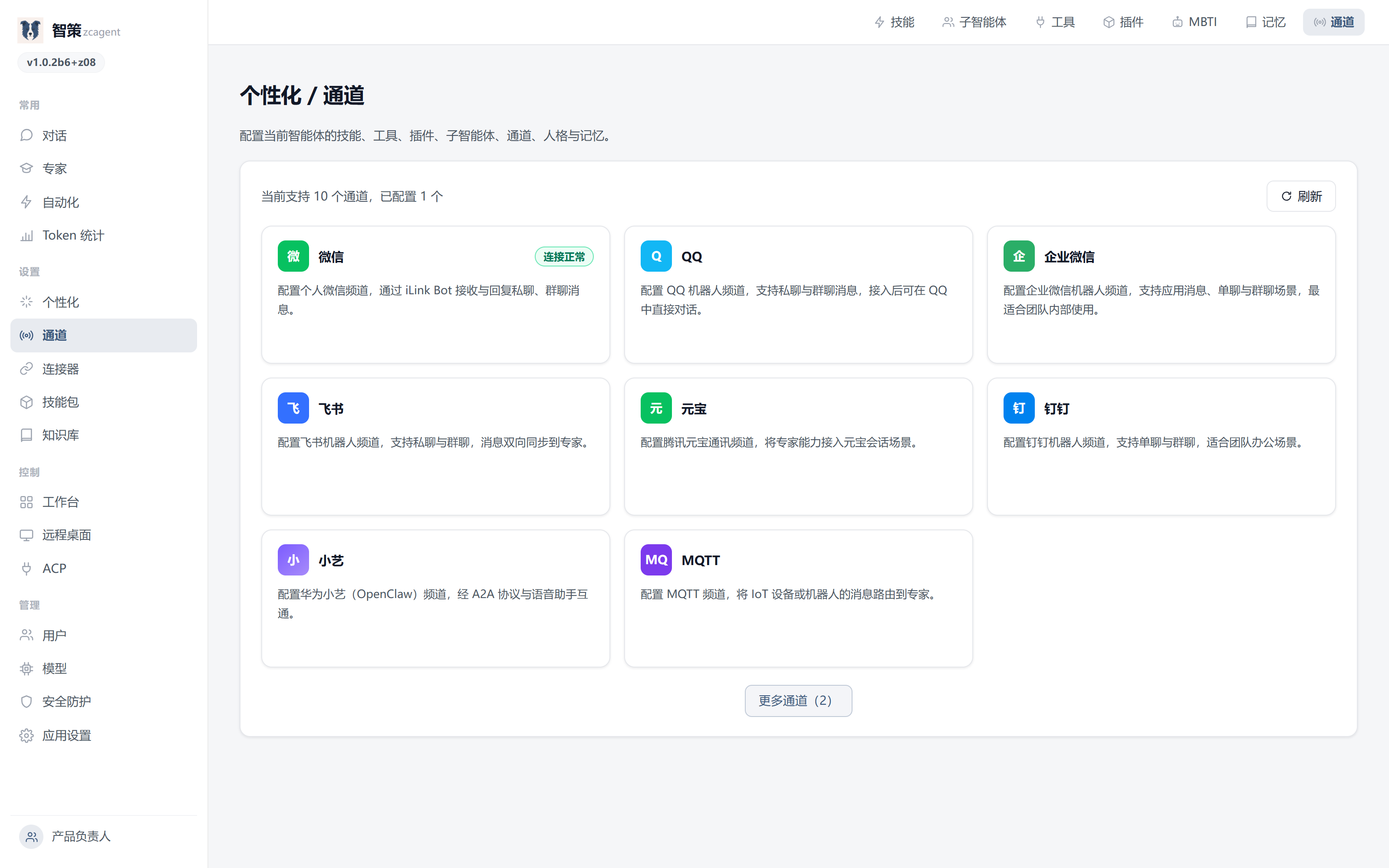
Task: Open 安全防护 in the sidebar
Action: point(104,701)
